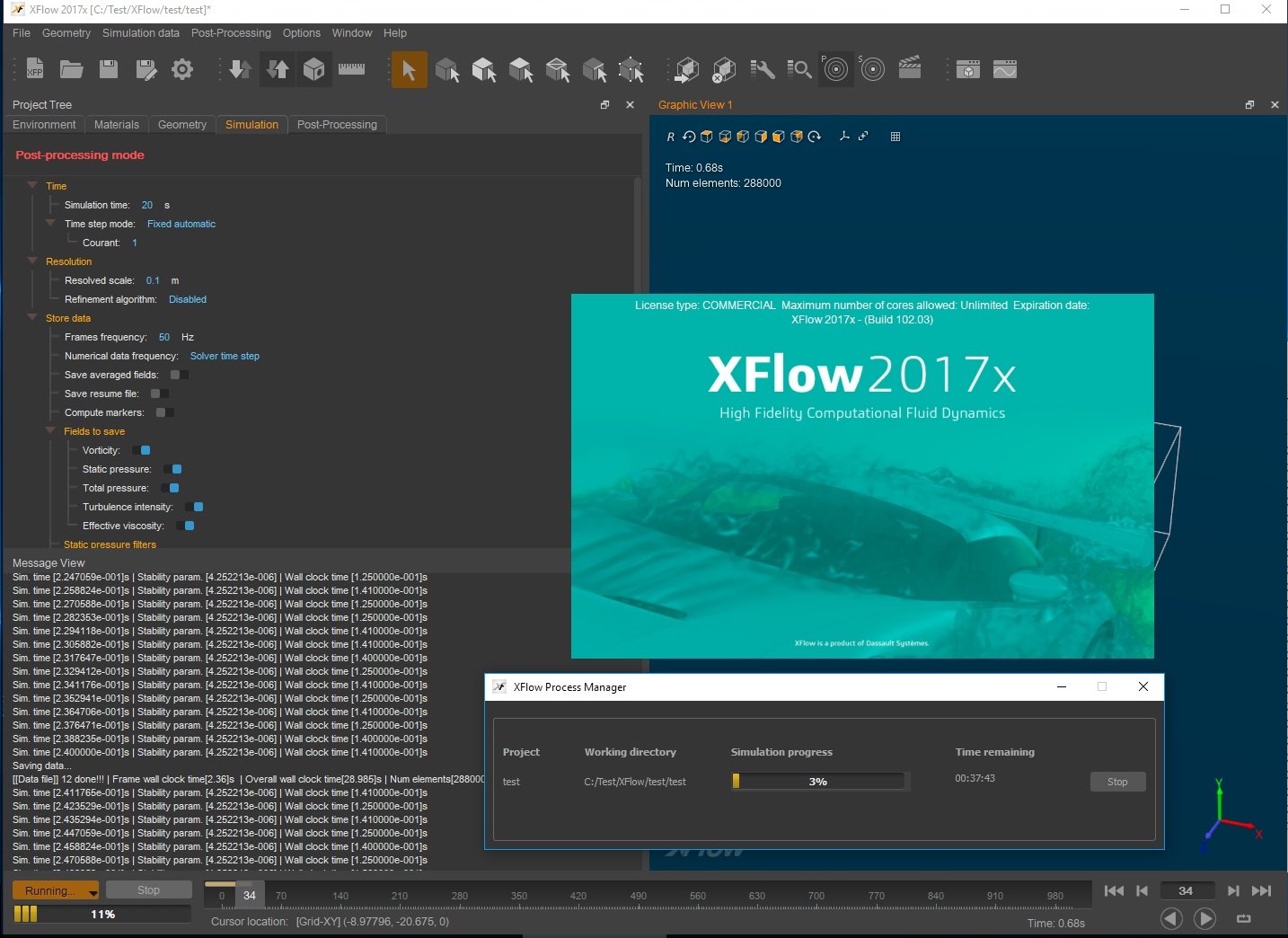
Task: Disable Static pressure field saving
Action: 172,469
